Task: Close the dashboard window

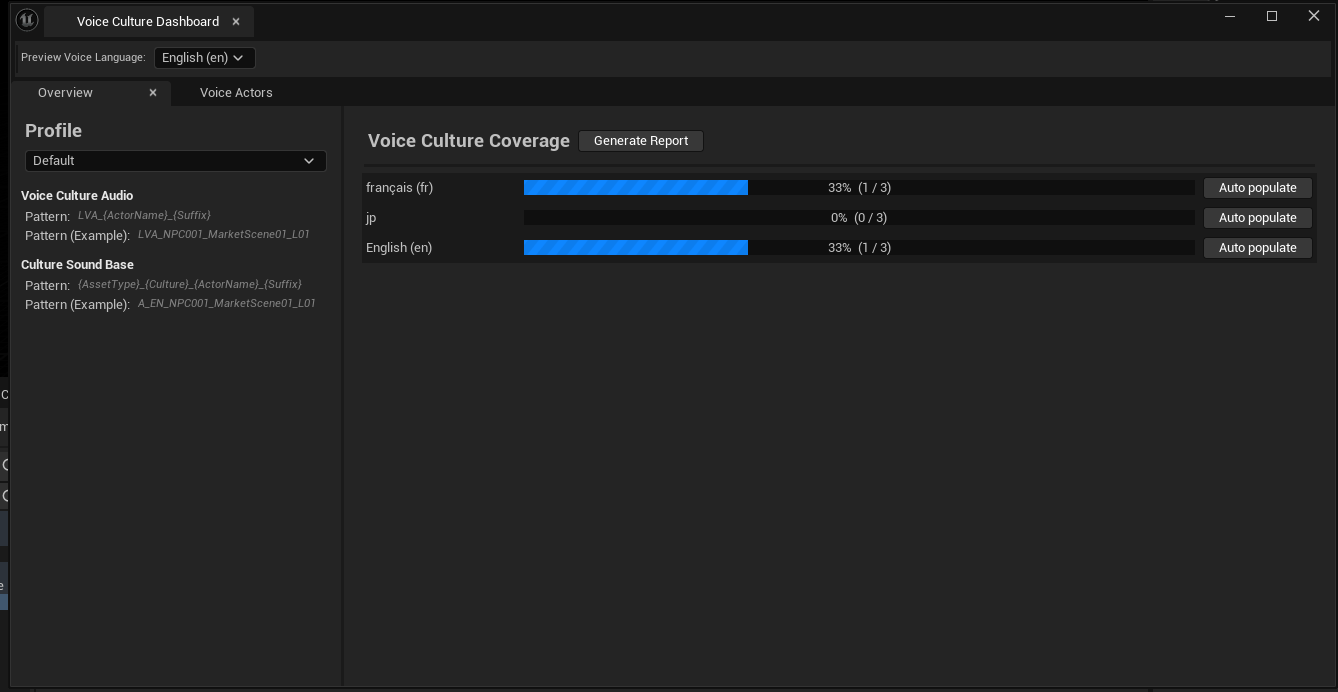Action: pos(1314,16)
